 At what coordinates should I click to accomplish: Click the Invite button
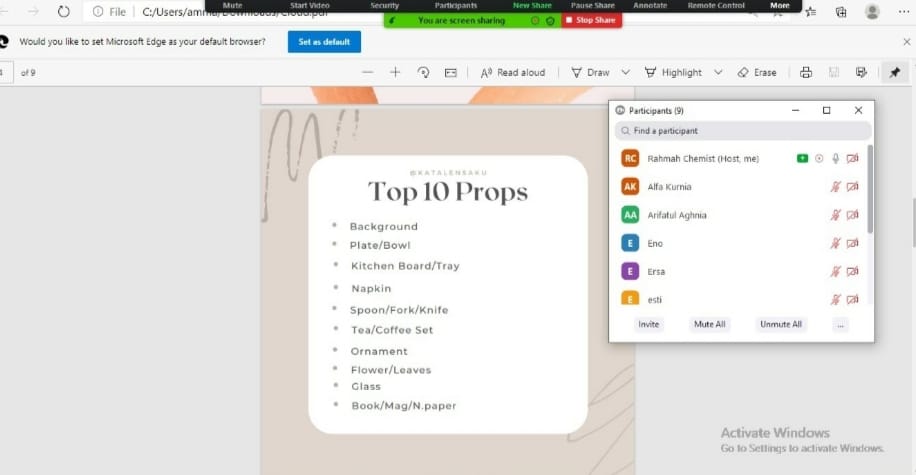(648, 324)
